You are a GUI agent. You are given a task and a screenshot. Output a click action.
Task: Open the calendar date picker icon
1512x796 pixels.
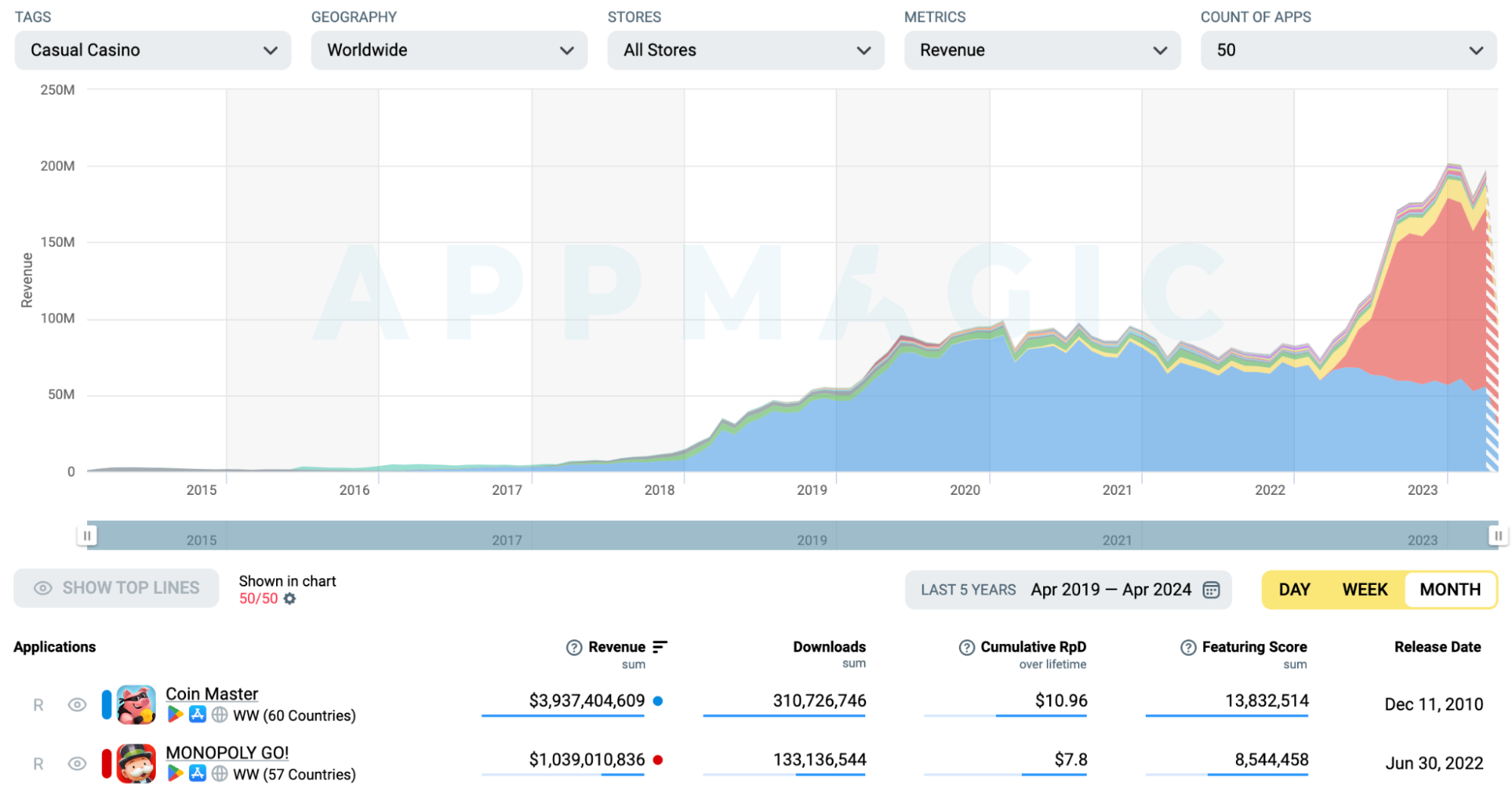1211,589
